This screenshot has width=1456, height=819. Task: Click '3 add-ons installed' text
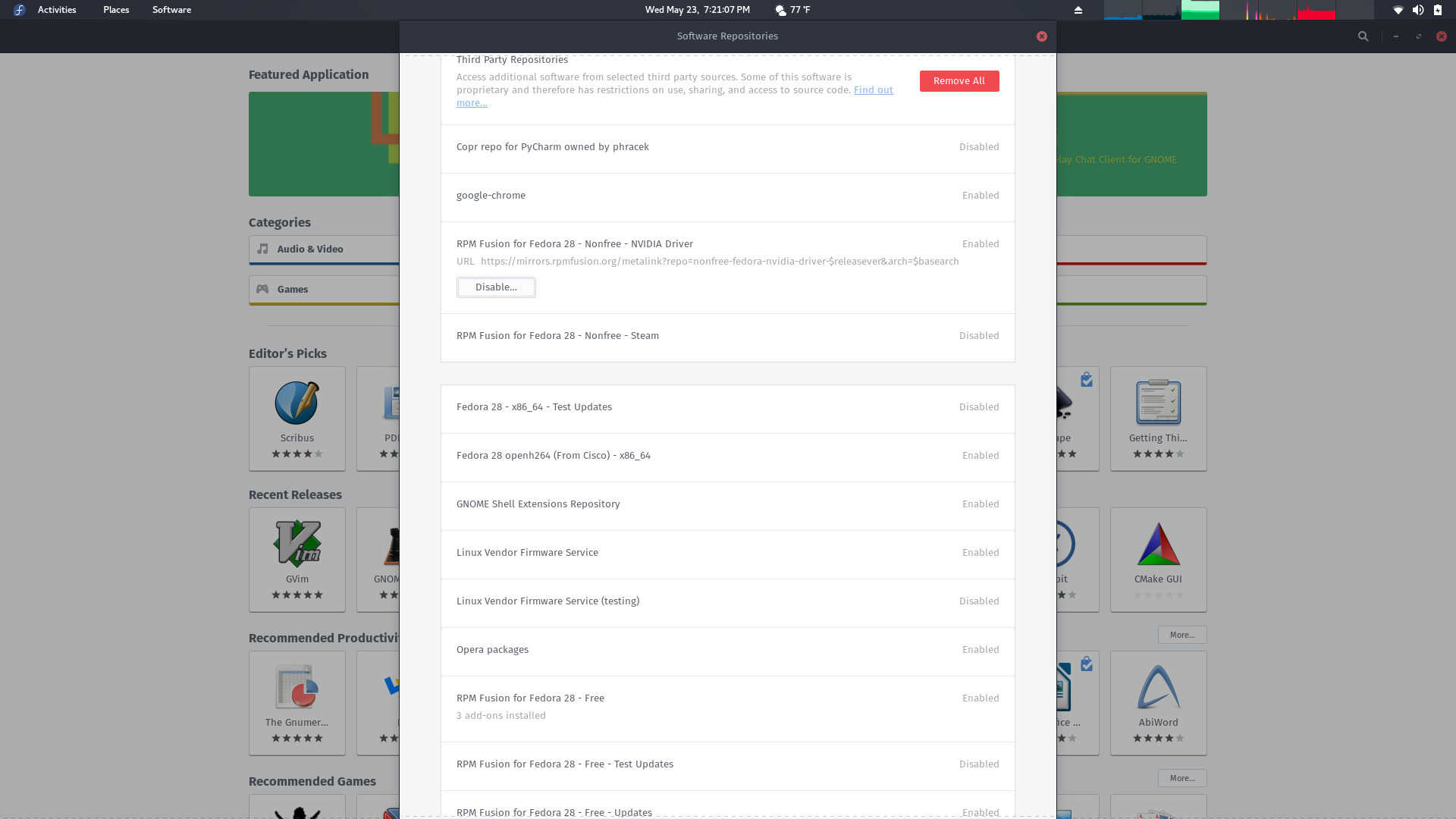pyautogui.click(x=500, y=716)
